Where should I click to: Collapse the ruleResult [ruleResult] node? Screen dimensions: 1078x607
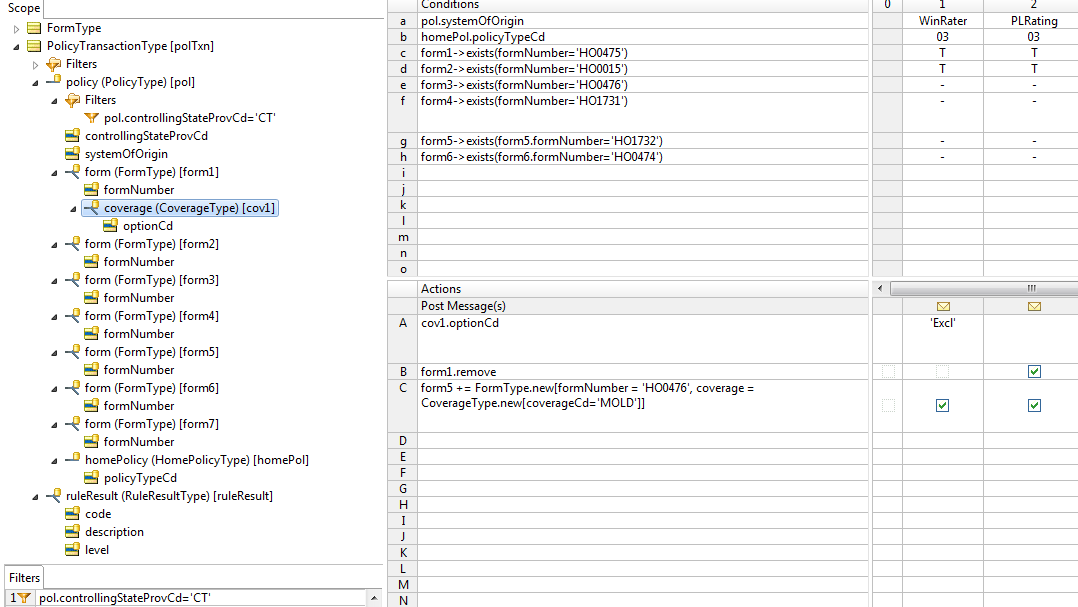(36, 496)
